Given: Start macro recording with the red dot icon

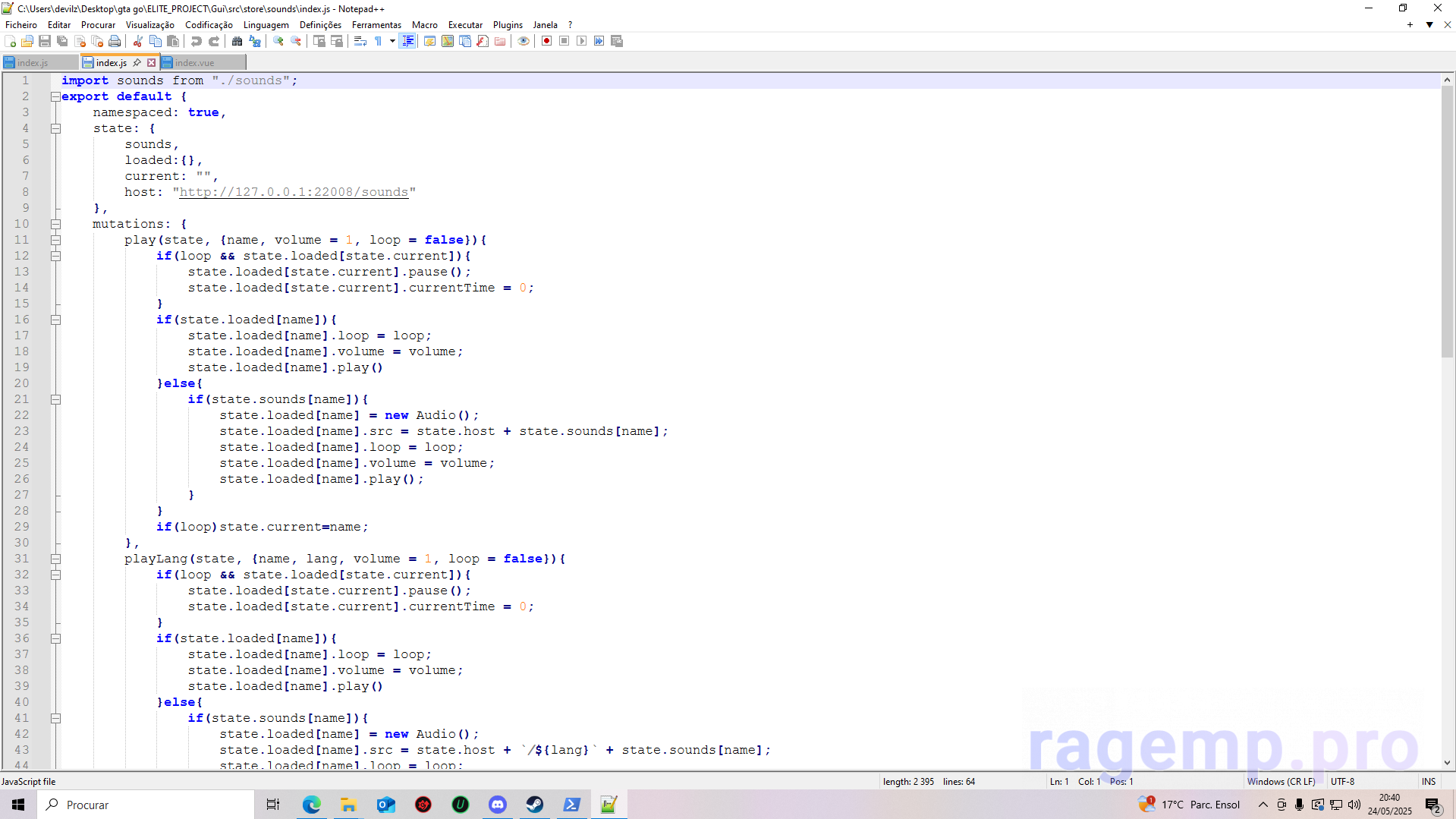Looking at the screenshot, I should pyautogui.click(x=546, y=41).
